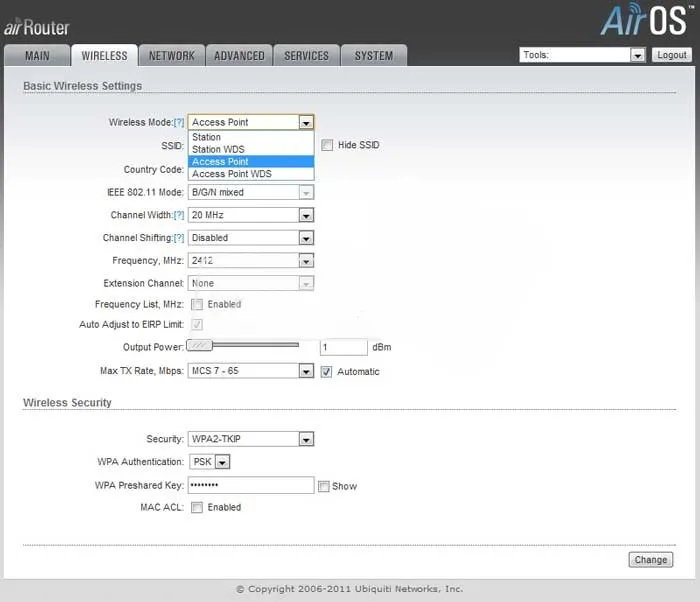Switch to the WIRELESS tab
This screenshot has width=700, height=602.
tap(104, 56)
